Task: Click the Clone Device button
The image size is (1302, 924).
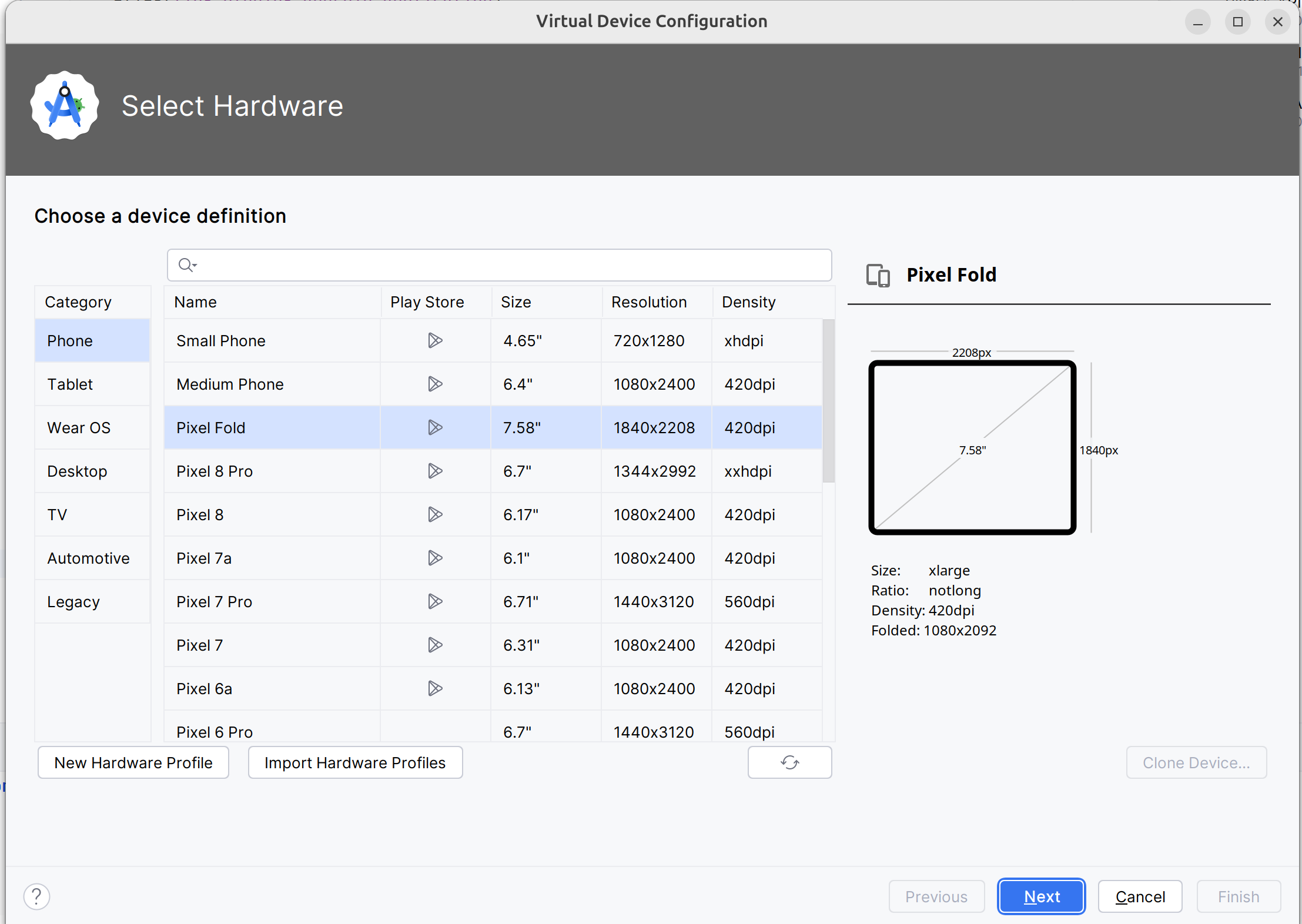Action: (x=1196, y=762)
